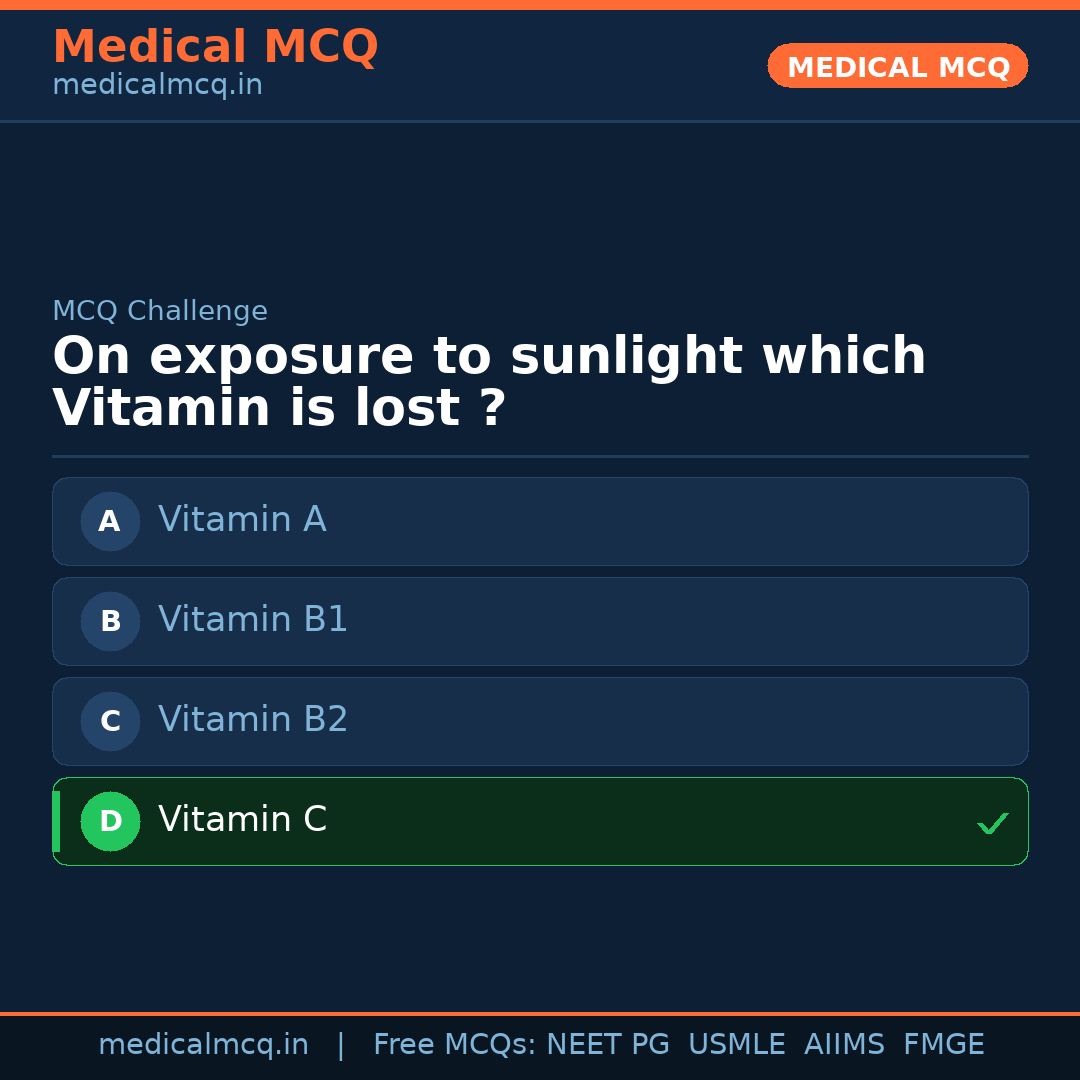Click the orange MEDICAL MCQ pill badge
The image size is (1080, 1080).
click(x=897, y=66)
